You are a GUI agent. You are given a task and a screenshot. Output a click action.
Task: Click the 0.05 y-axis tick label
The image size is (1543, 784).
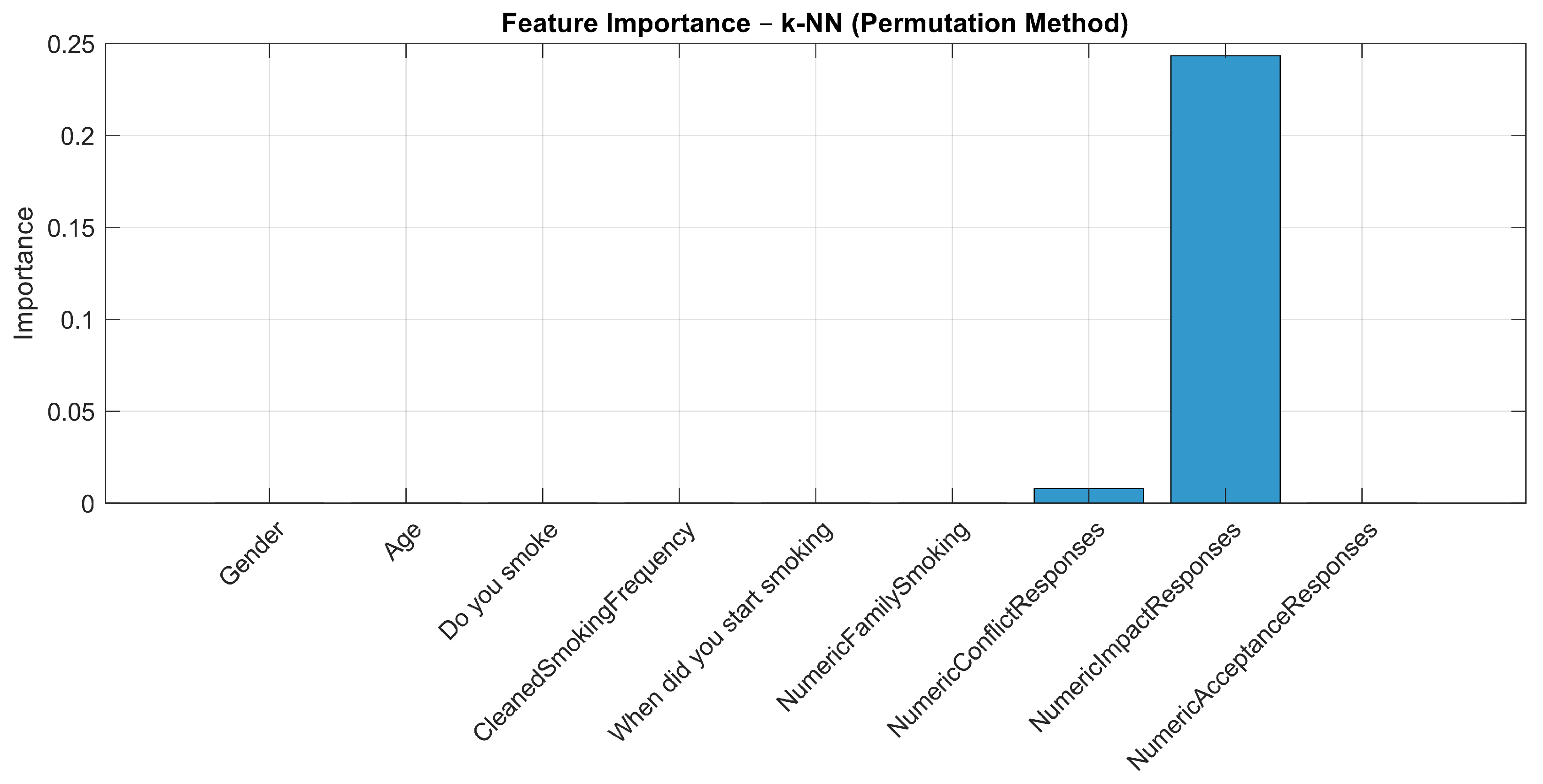(x=71, y=412)
